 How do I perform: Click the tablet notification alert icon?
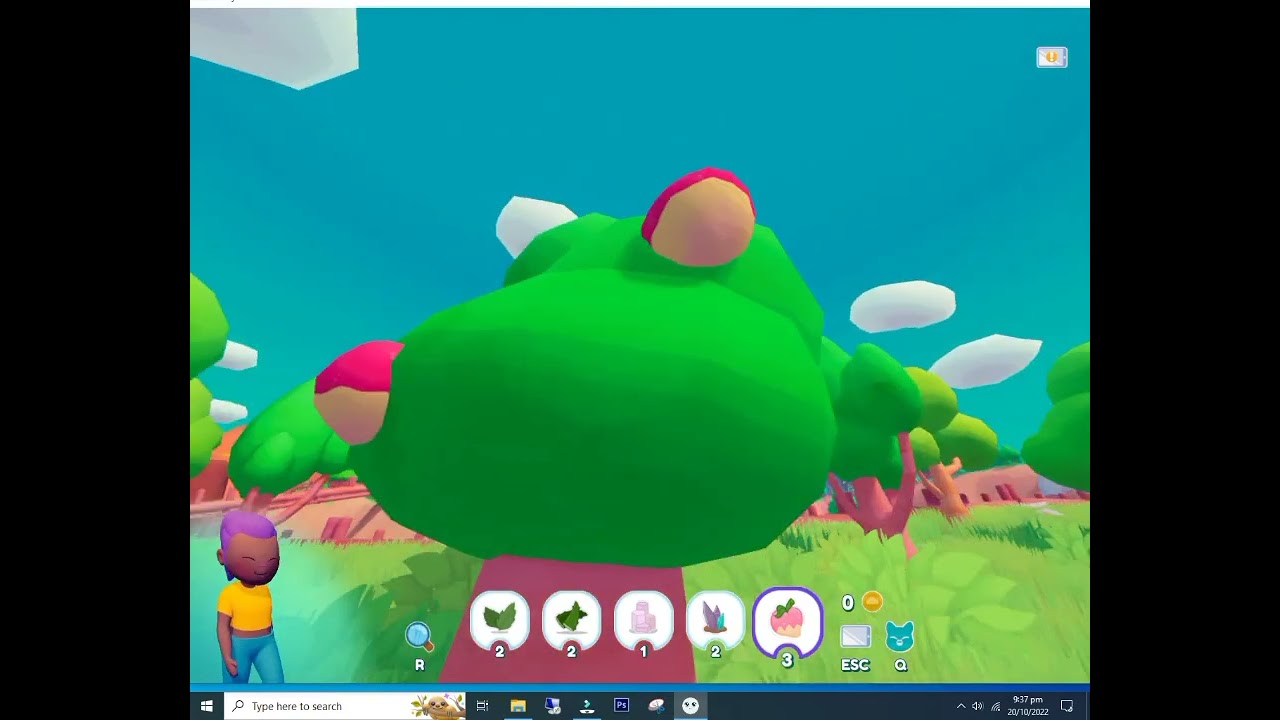(1051, 58)
